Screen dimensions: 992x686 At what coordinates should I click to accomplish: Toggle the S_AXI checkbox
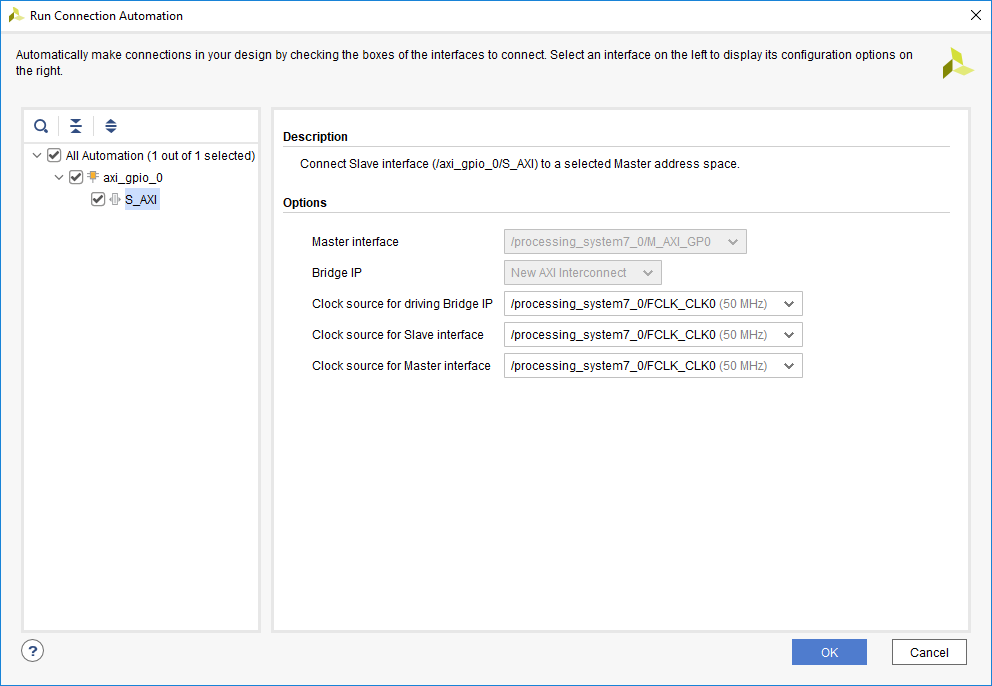(x=97, y=199)
